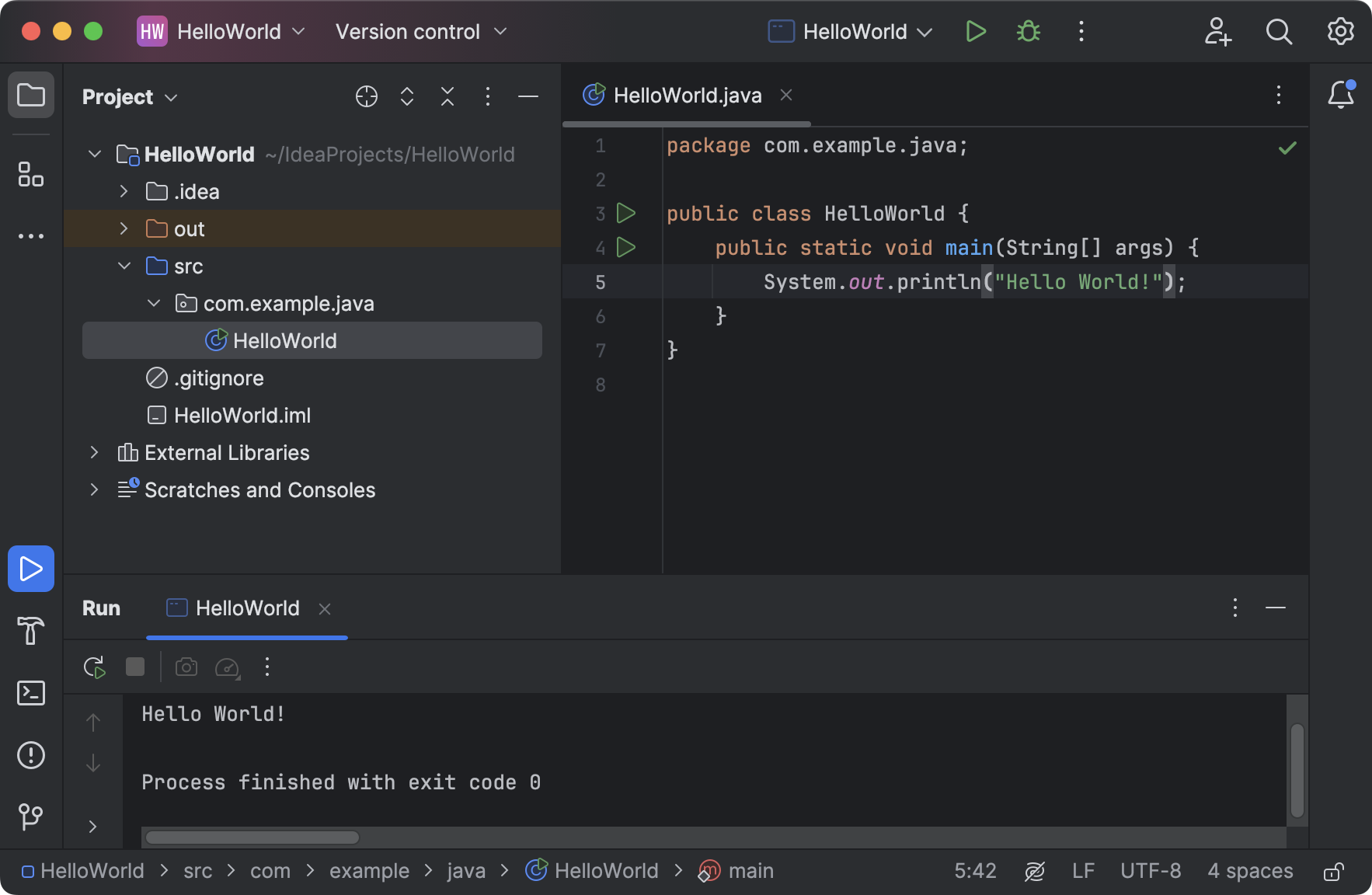Toggle the Run tool window sidebar icon
Image resolution: width=1372 pixels, height=895 pixels.
tap(30, 569)
